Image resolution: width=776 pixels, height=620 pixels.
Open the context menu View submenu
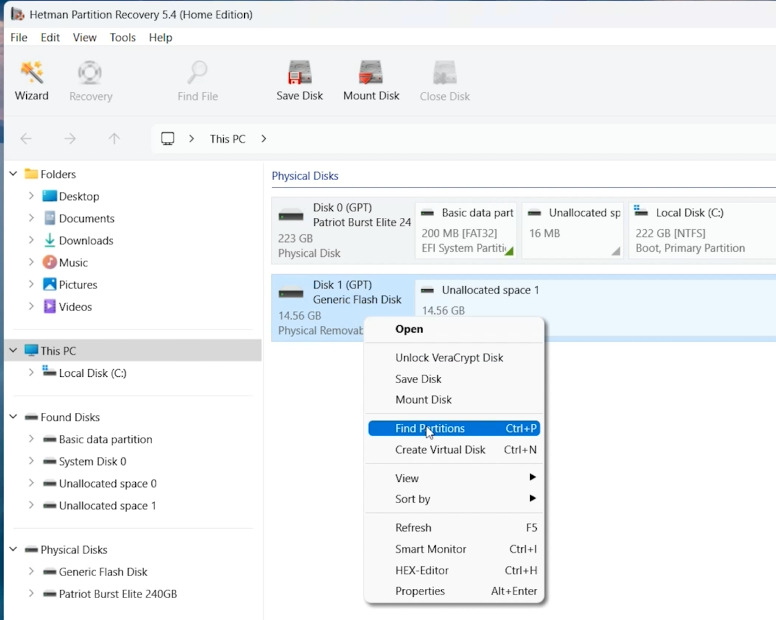(x=454, y=478)
